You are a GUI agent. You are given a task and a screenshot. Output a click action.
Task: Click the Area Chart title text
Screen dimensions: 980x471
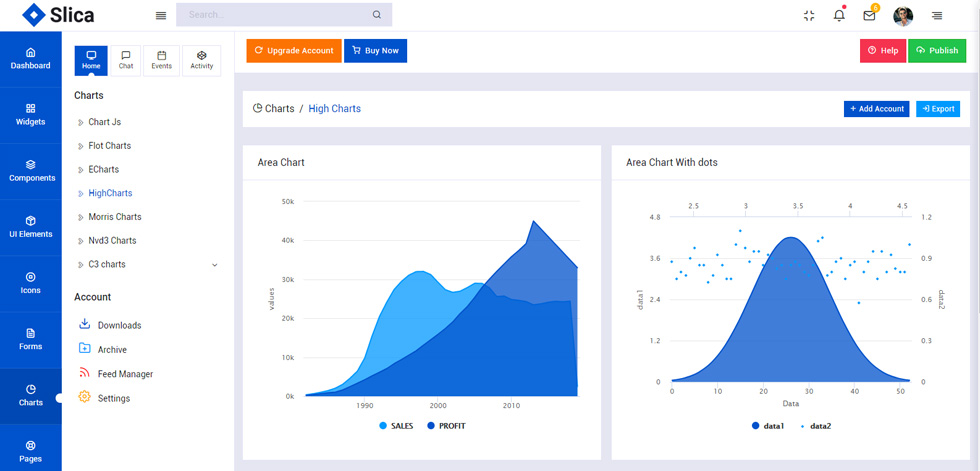pyautogui.click(x=281, y=162)
